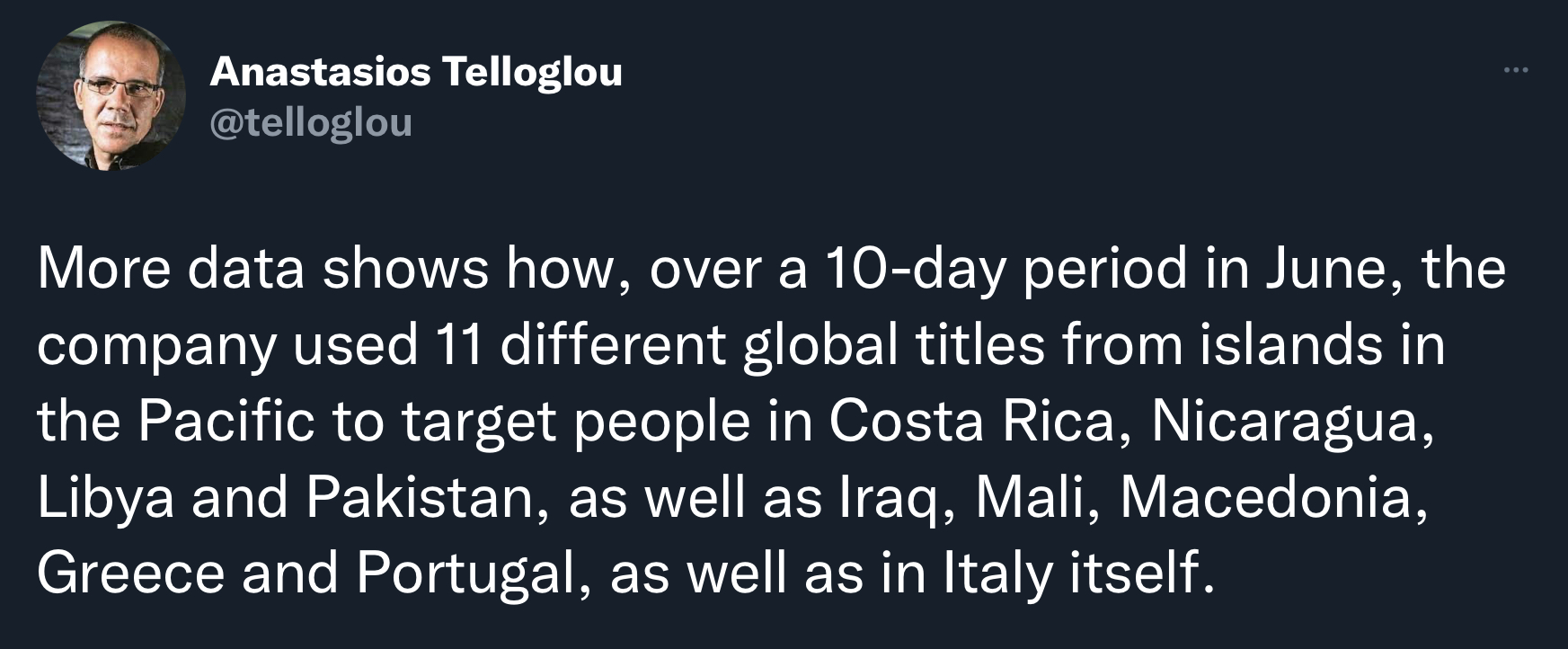The image size is (1568, 649).
Task: Open the Anastasios Telloglou display name link
Action: 415,72
